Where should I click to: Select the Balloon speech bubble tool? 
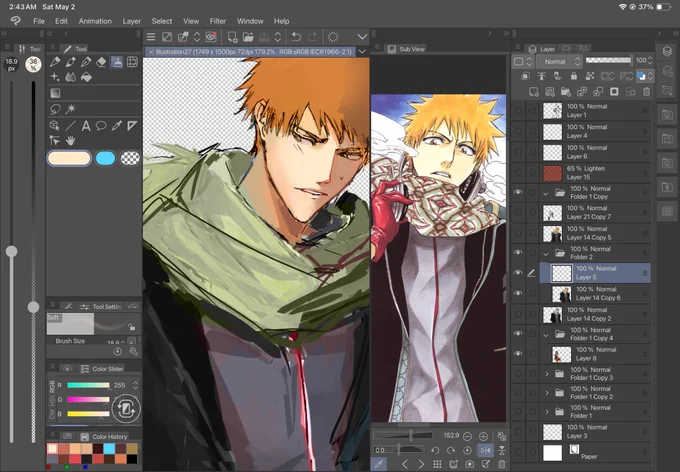[101, 126]
